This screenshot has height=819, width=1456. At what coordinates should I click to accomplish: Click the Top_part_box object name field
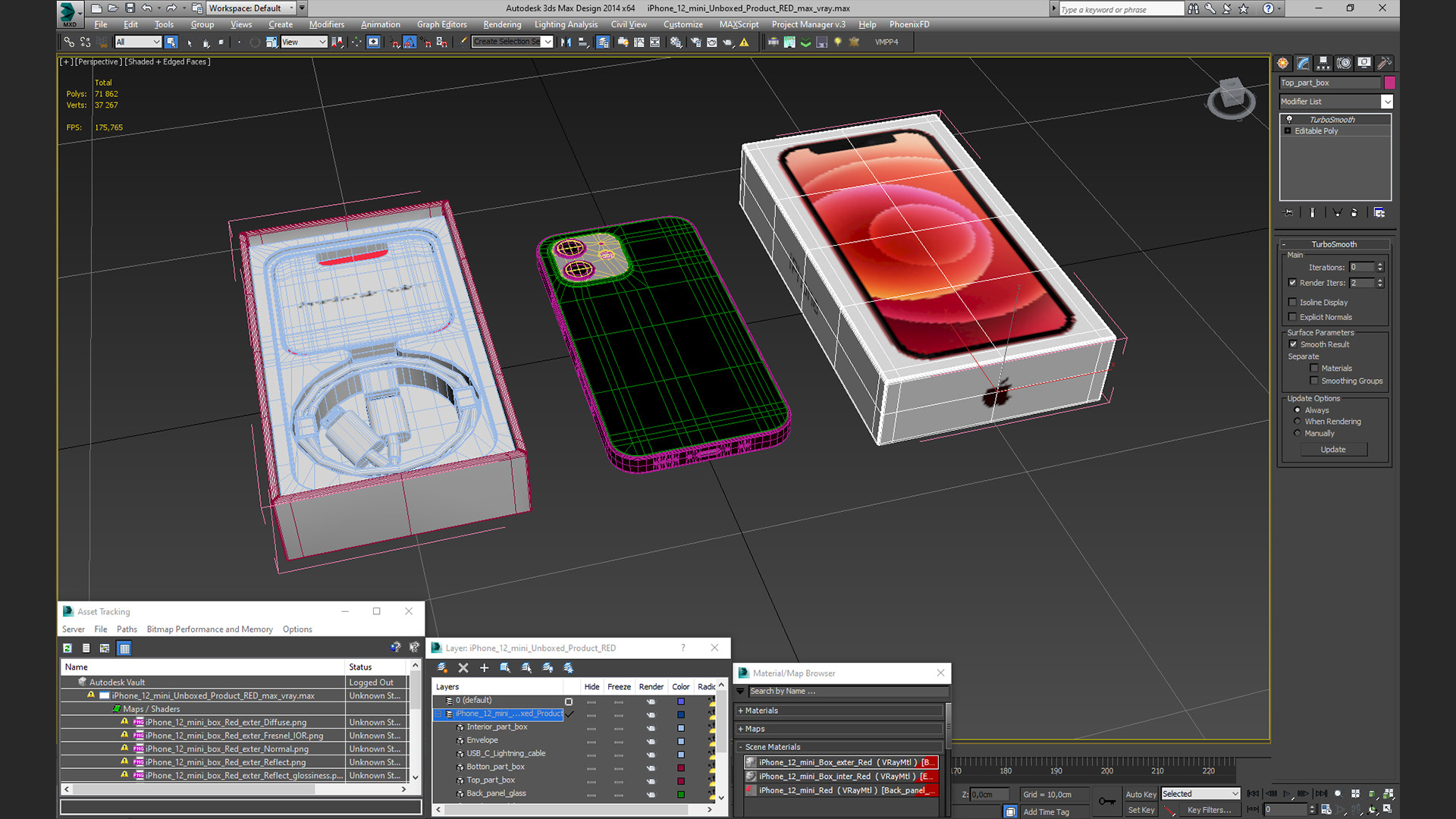[1330, 83]
